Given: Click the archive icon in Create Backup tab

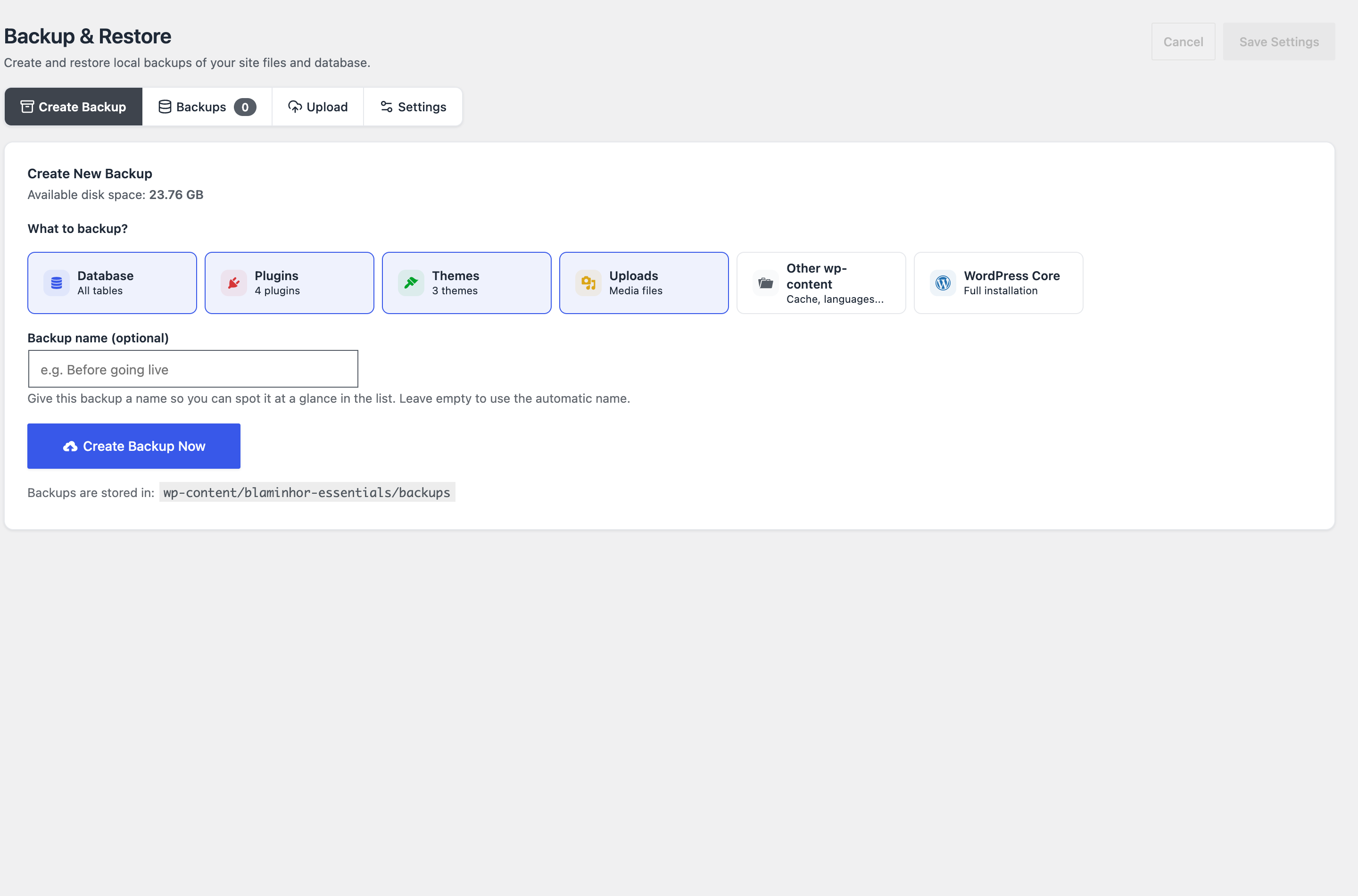Looking at the screenshot, I should click(x=27, y=107).
